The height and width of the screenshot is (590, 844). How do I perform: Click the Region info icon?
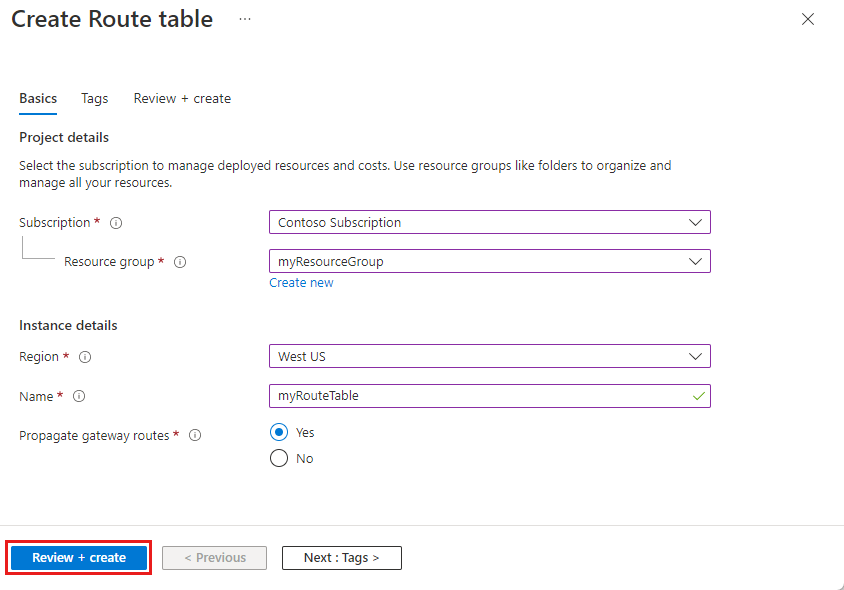coord(85,356)
